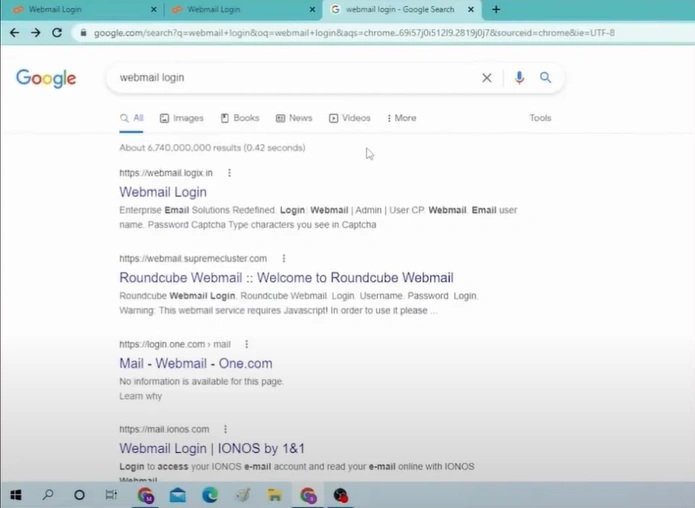The image size is (695, 508).
Task: Click the webmail.supremecluster.com URL text
Action: [193, 258]
